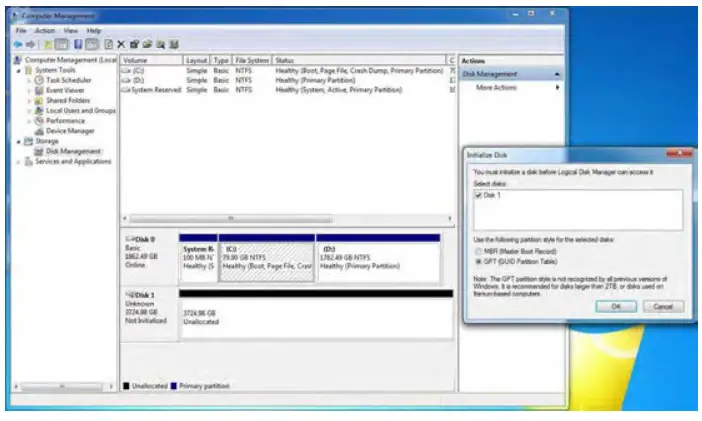Collapse the System Tools tree node
The width and height of the screenshot is (702, 421).
click(19, 71)
